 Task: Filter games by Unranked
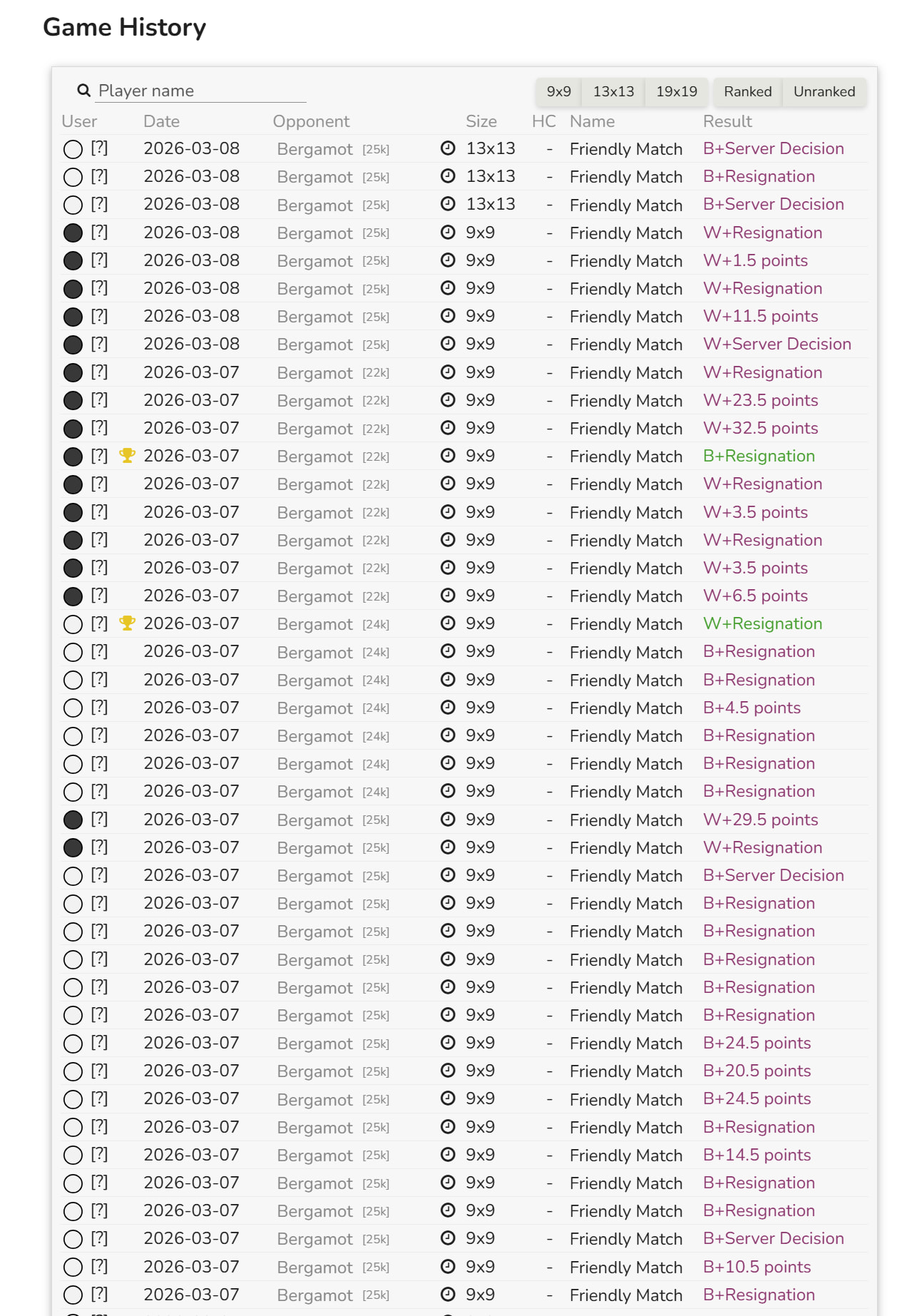(x=824, y=91)
